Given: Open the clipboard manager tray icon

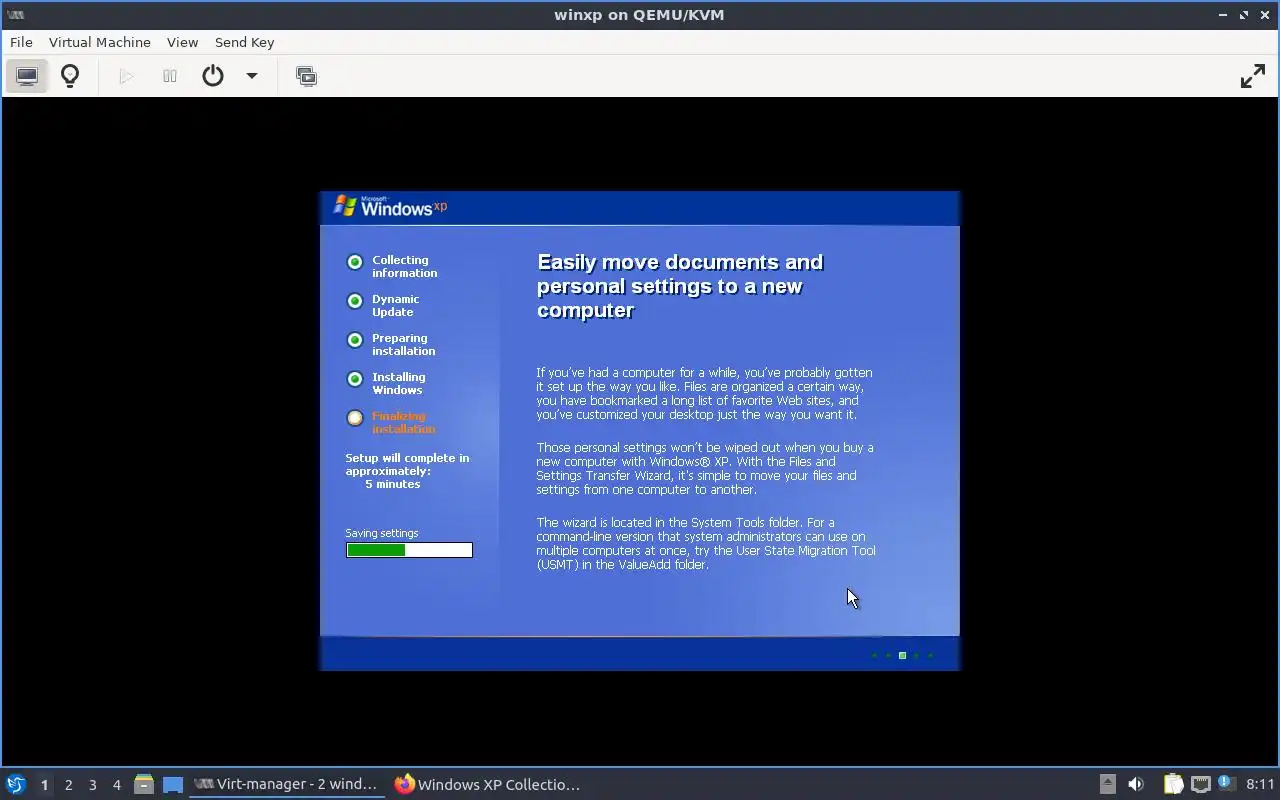Looking at the screenshot, I should [x=1173, y=784].
